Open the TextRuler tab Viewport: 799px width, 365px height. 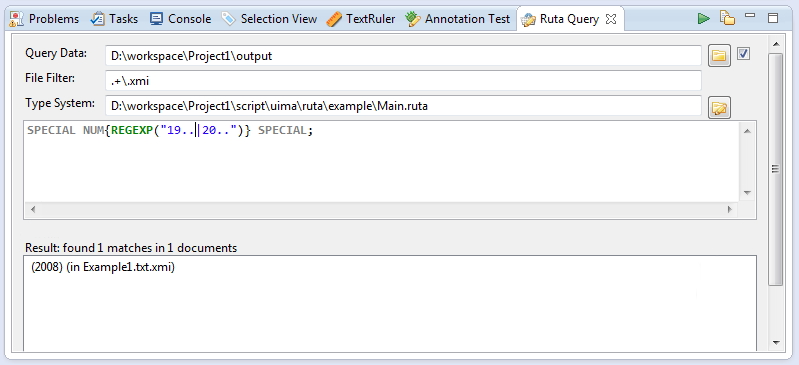[x=361, y=19]
